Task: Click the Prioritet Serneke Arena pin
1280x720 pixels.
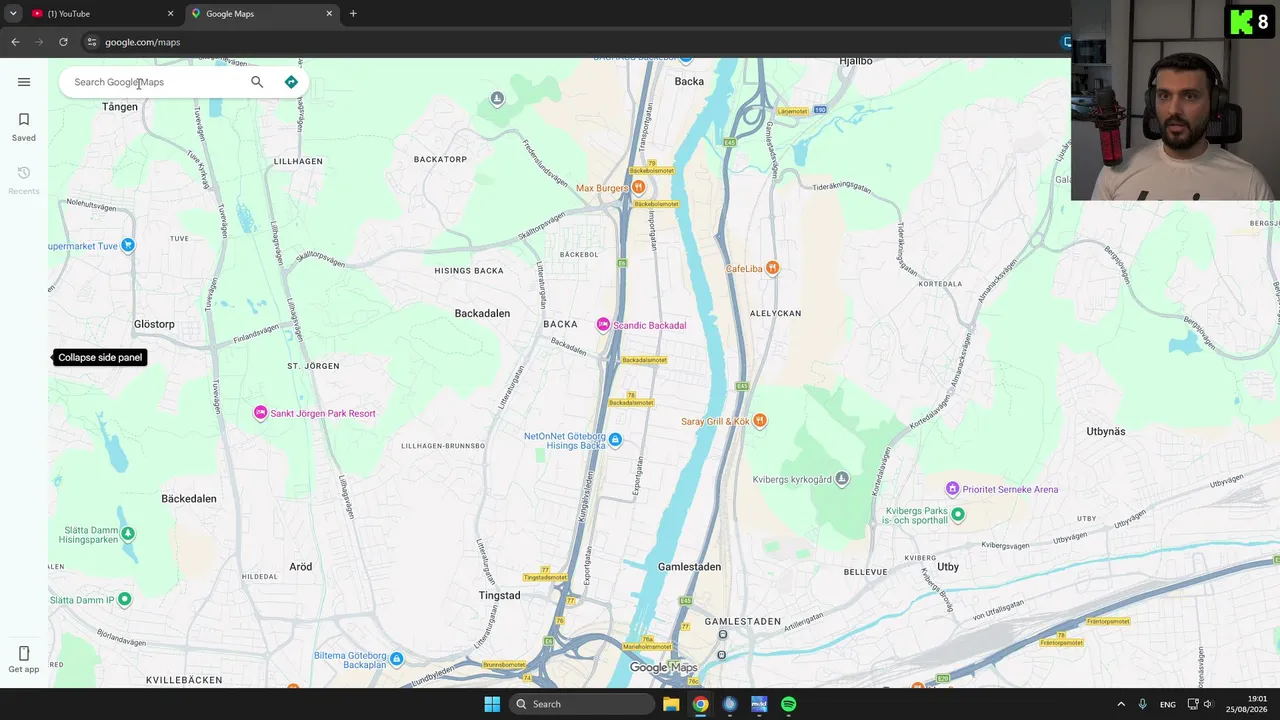Action: click(x=952, y=489)
